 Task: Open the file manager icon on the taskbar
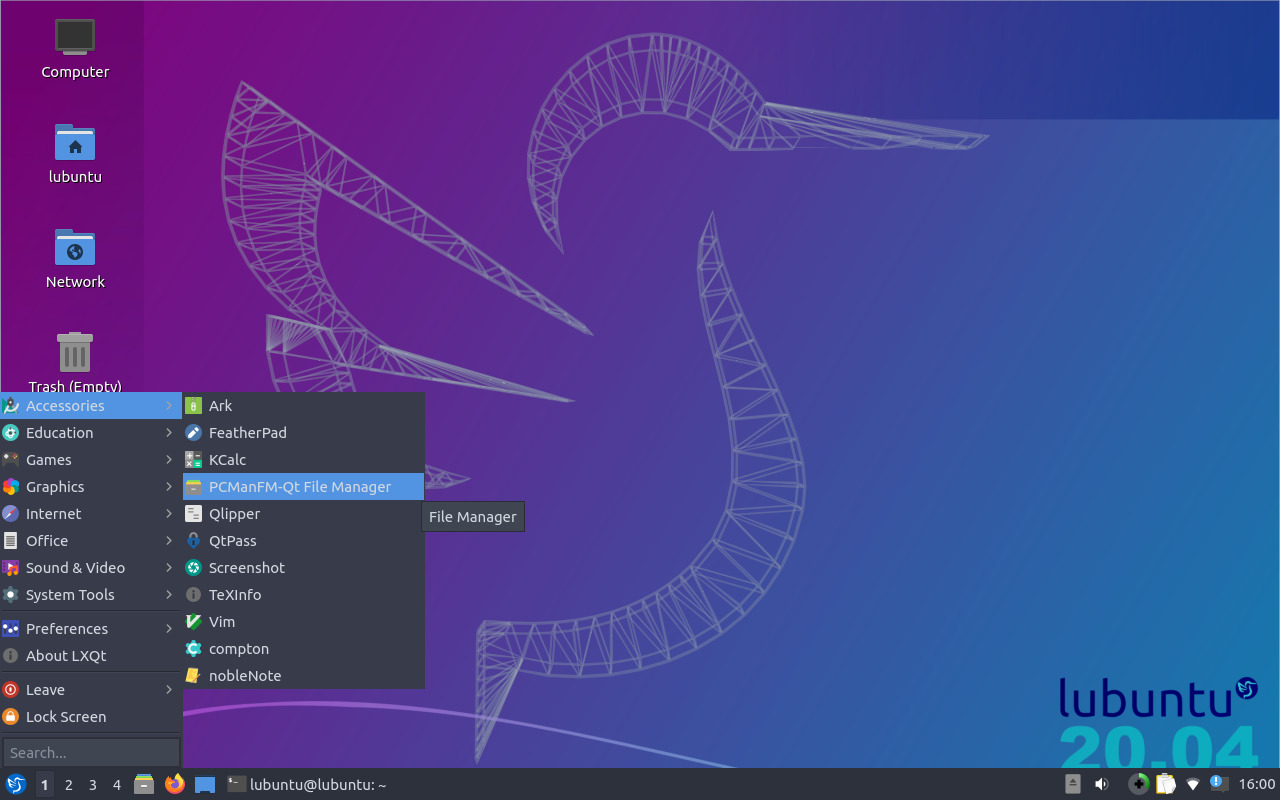point(143,784)
